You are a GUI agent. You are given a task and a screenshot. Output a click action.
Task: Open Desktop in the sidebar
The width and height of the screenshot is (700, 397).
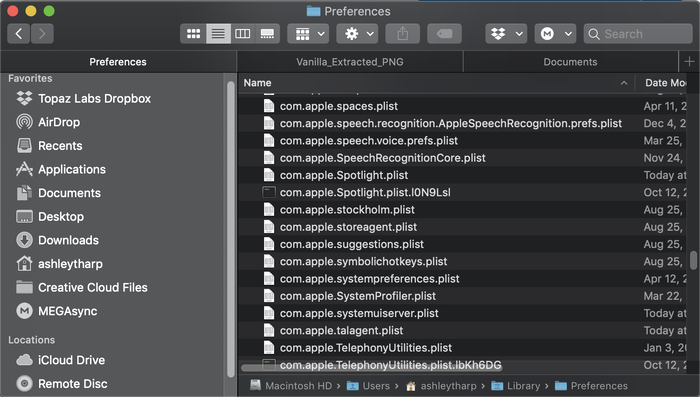point(61,217)
